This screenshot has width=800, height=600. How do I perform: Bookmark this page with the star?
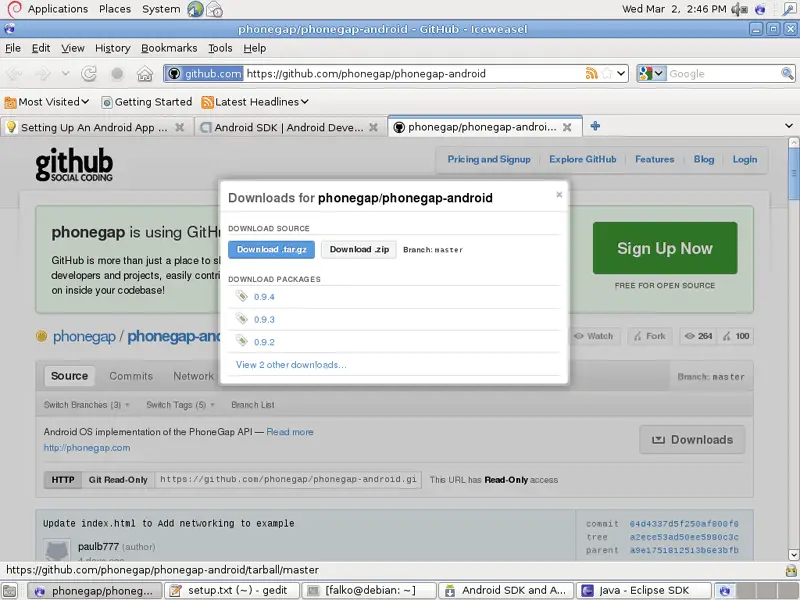click(x=607, y=73)
